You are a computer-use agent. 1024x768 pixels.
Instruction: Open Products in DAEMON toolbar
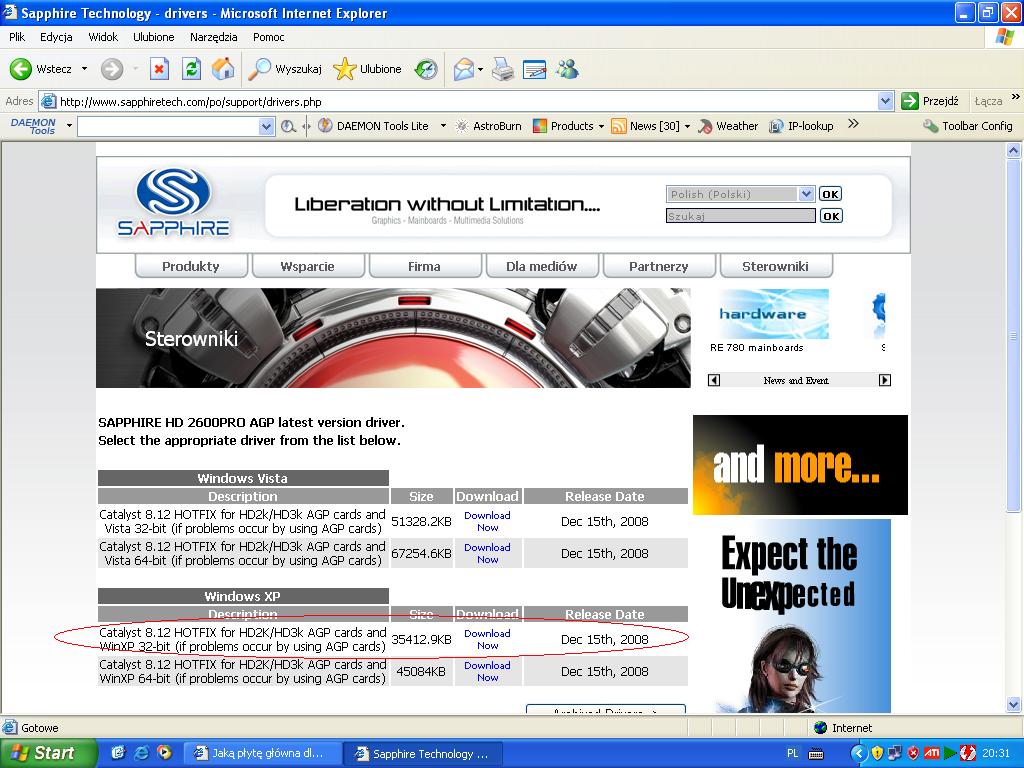[x=563, y=126]
